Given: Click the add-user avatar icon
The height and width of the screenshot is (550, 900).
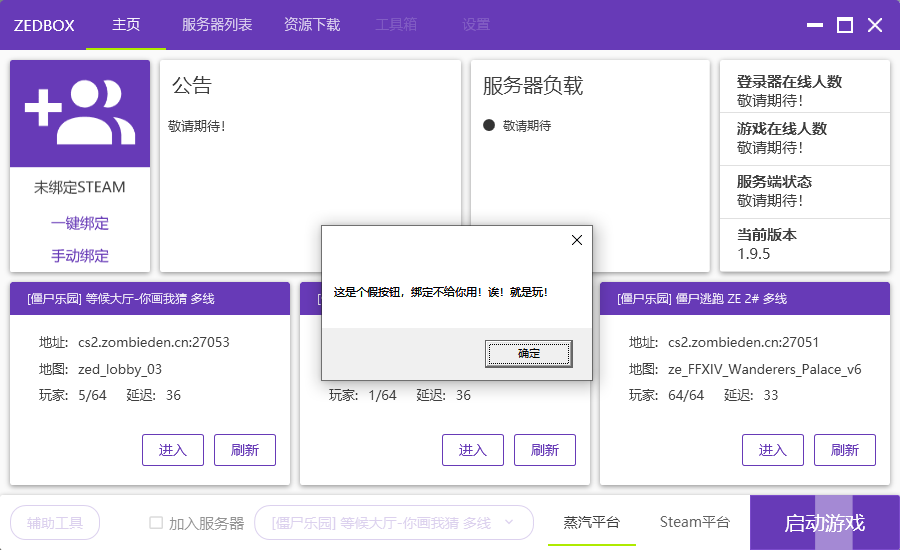Looking at the screenshot, I should coord(80,113).
